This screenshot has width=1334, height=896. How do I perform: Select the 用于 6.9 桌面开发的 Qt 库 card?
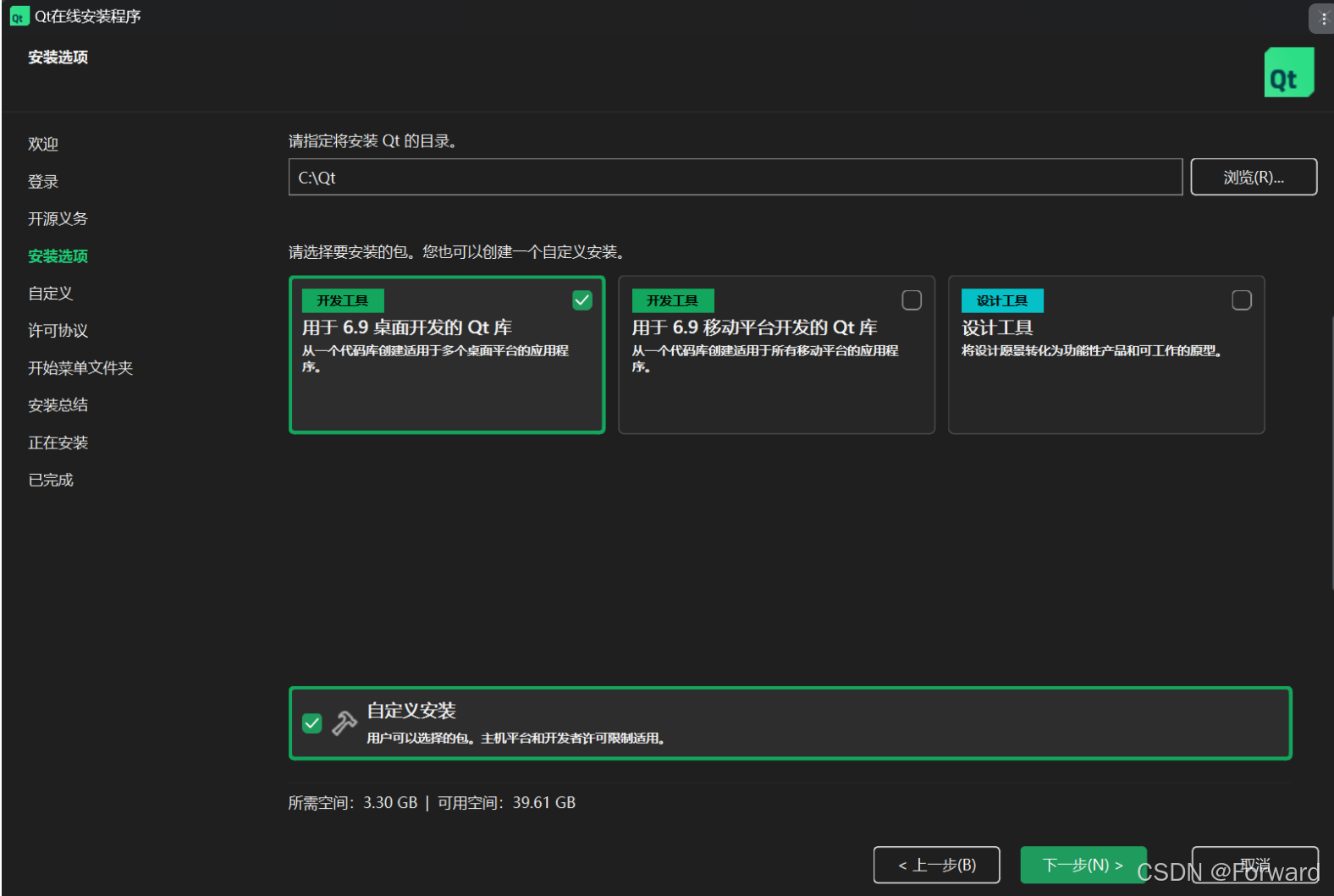coord(447,355)
